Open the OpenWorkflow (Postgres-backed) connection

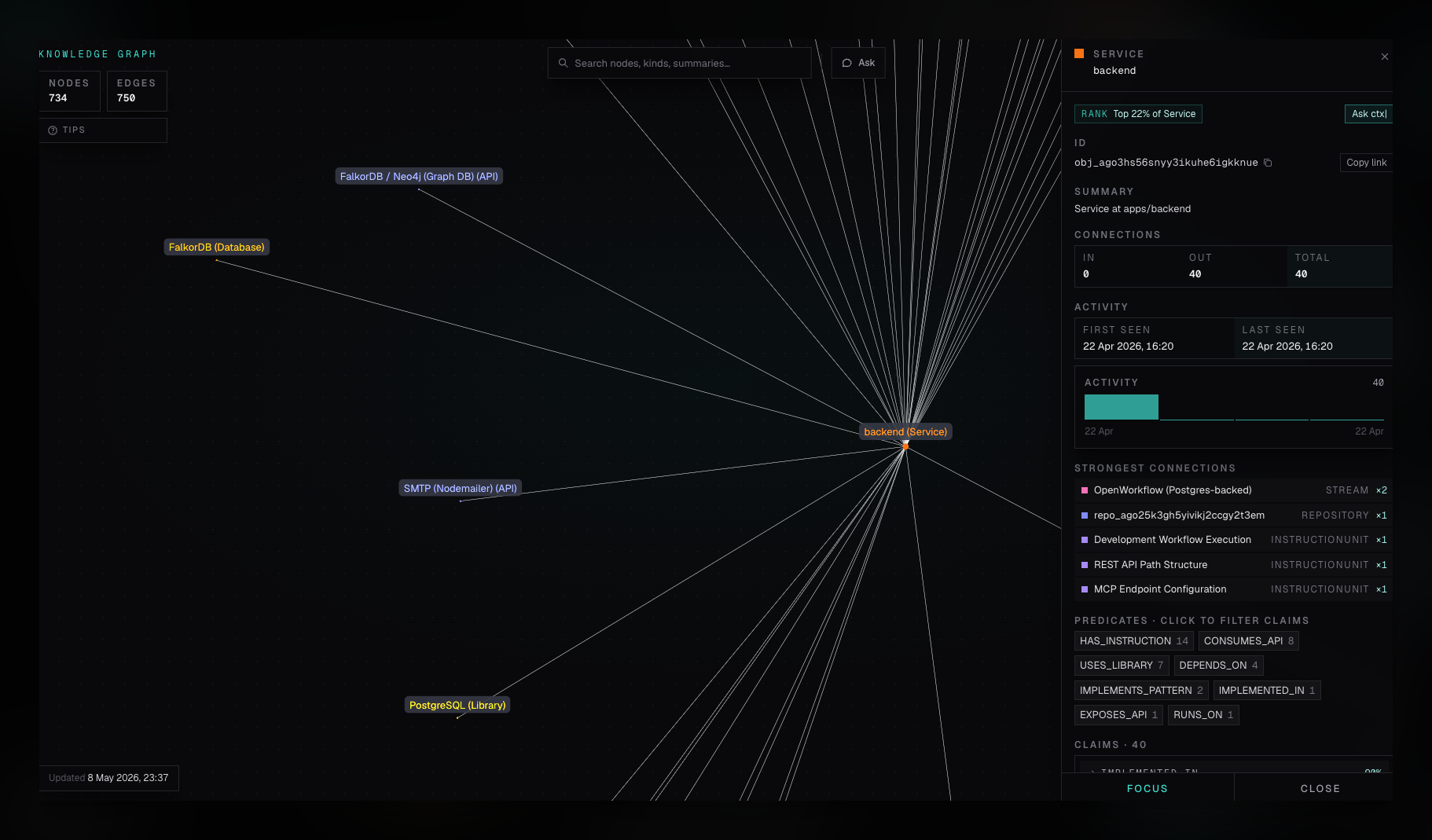(x=1233, y=490)
